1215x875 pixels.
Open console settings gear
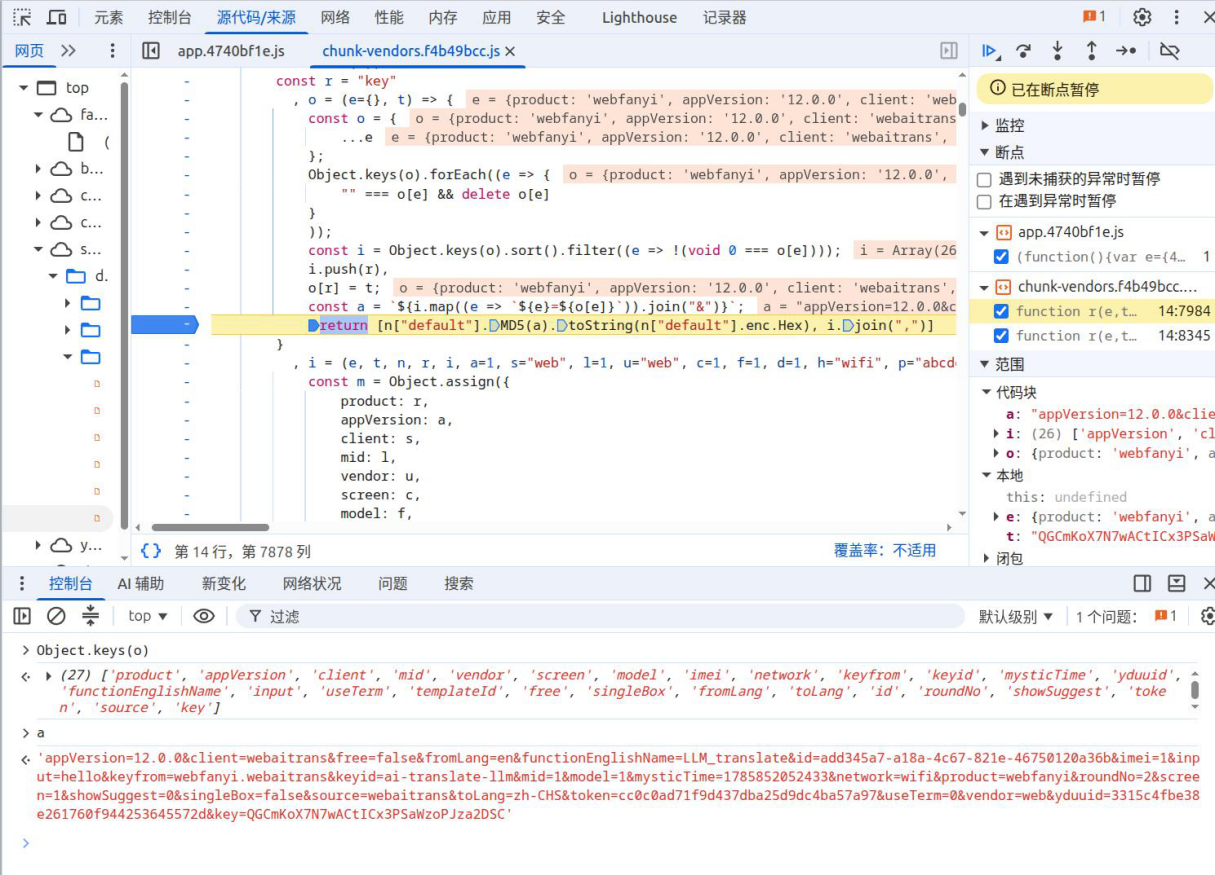(x=1207, y=616)
